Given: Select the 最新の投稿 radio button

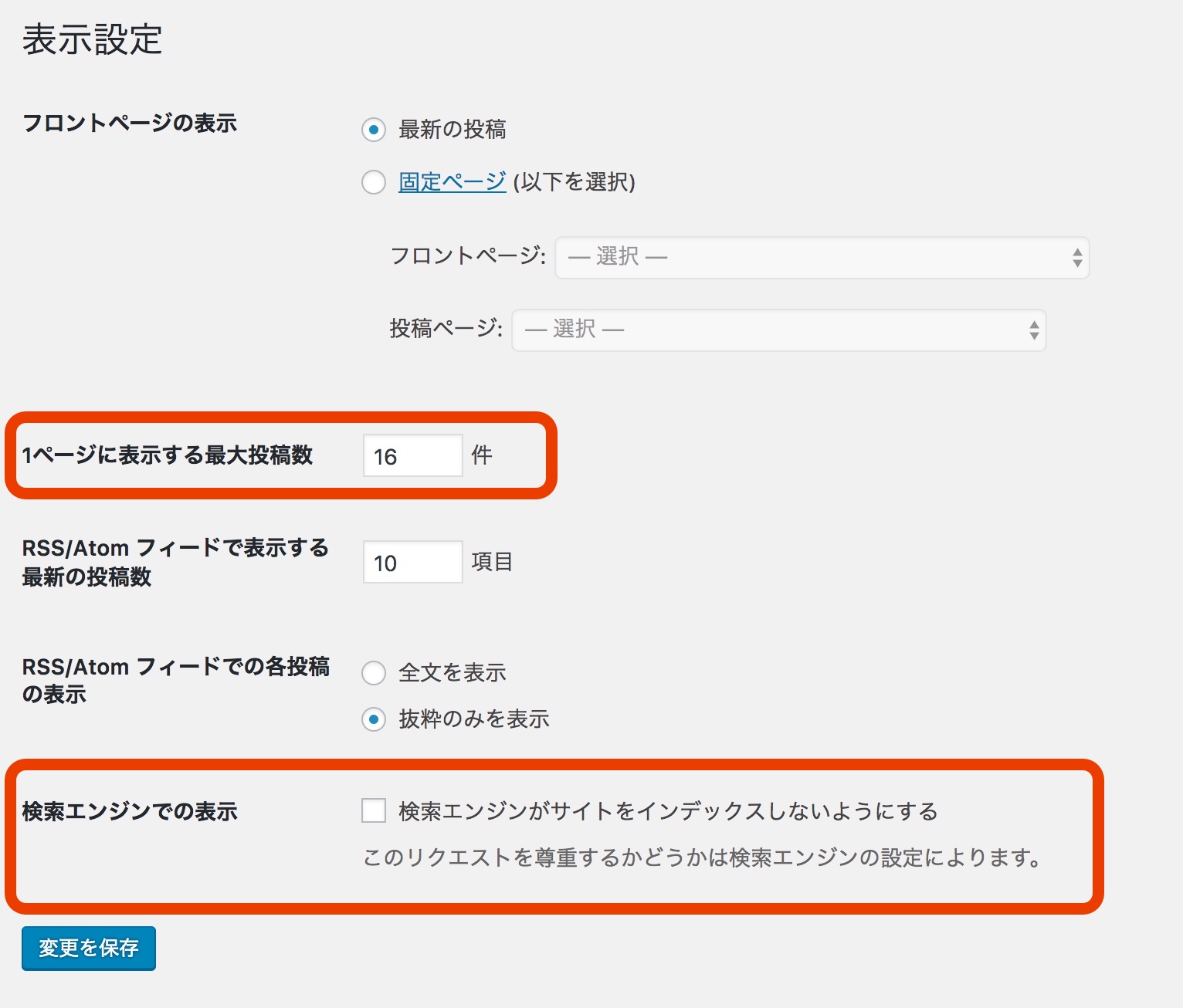Looking at the screenshot, I should 374,130.
